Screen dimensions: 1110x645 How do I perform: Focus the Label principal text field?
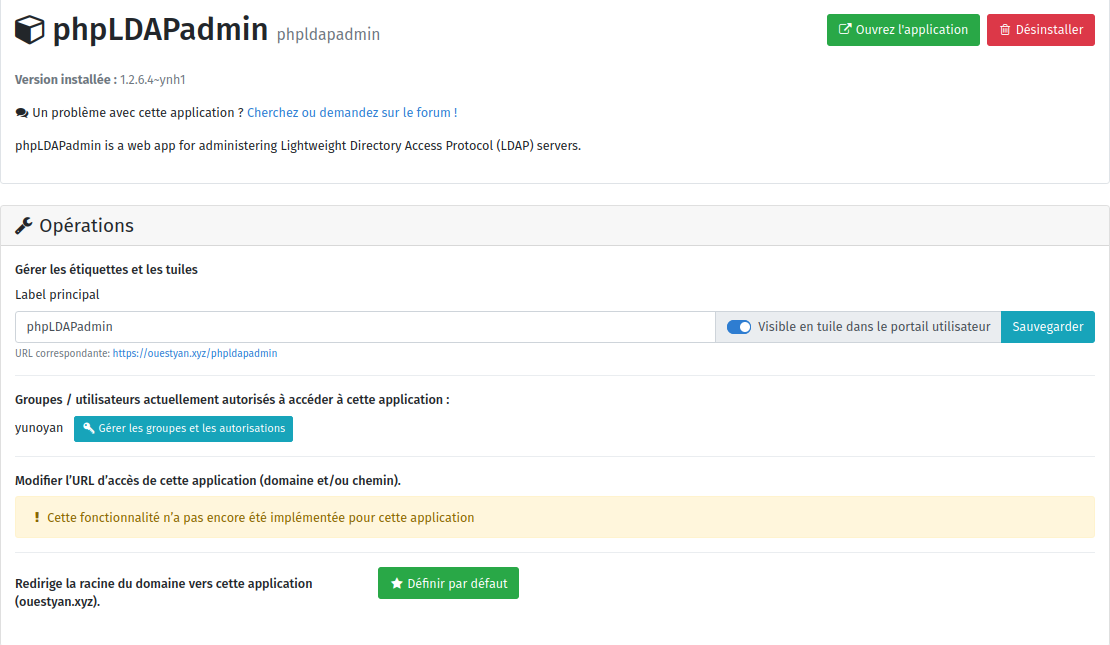point(365,327)
